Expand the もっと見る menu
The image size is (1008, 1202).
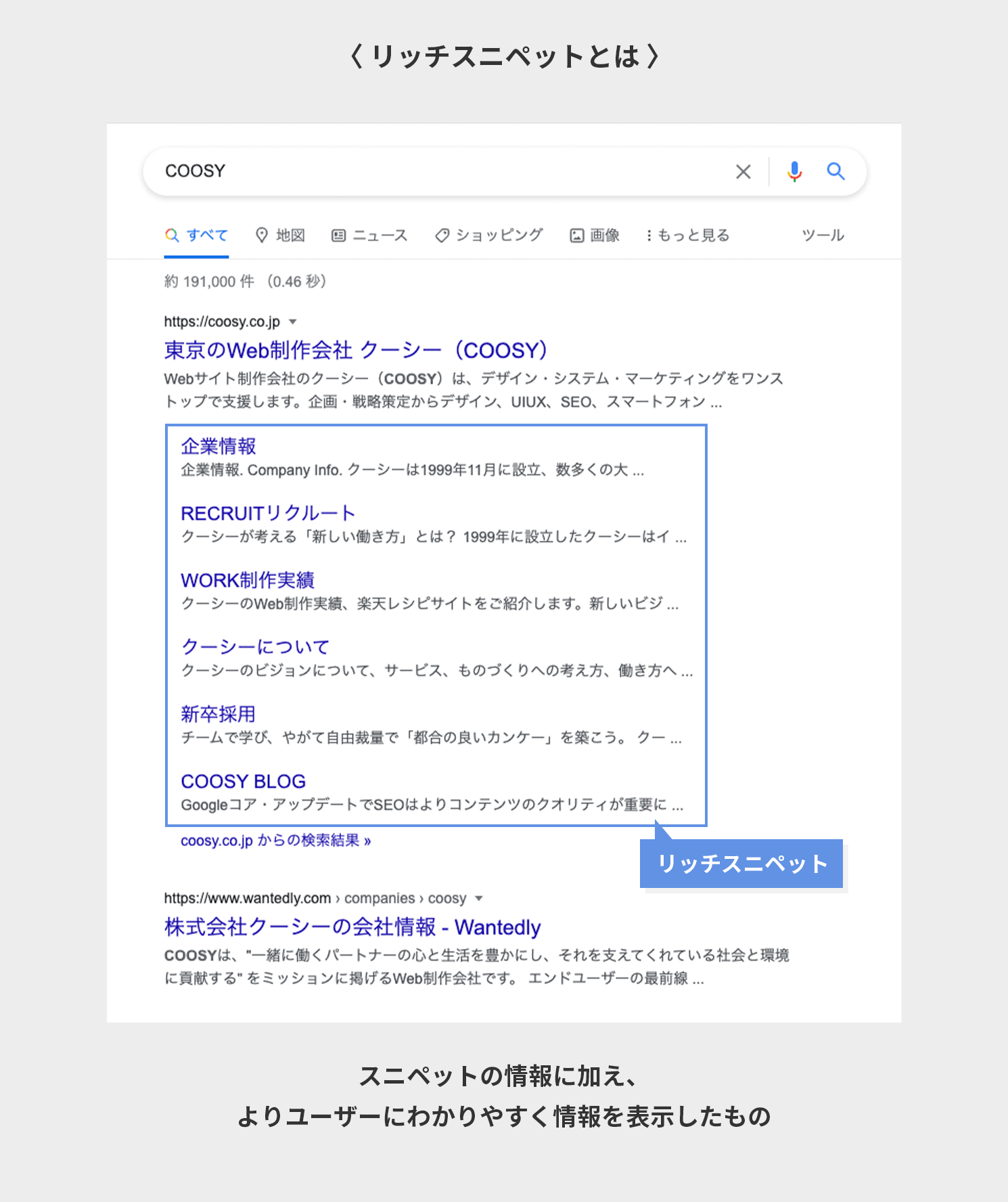coord(687,236)
